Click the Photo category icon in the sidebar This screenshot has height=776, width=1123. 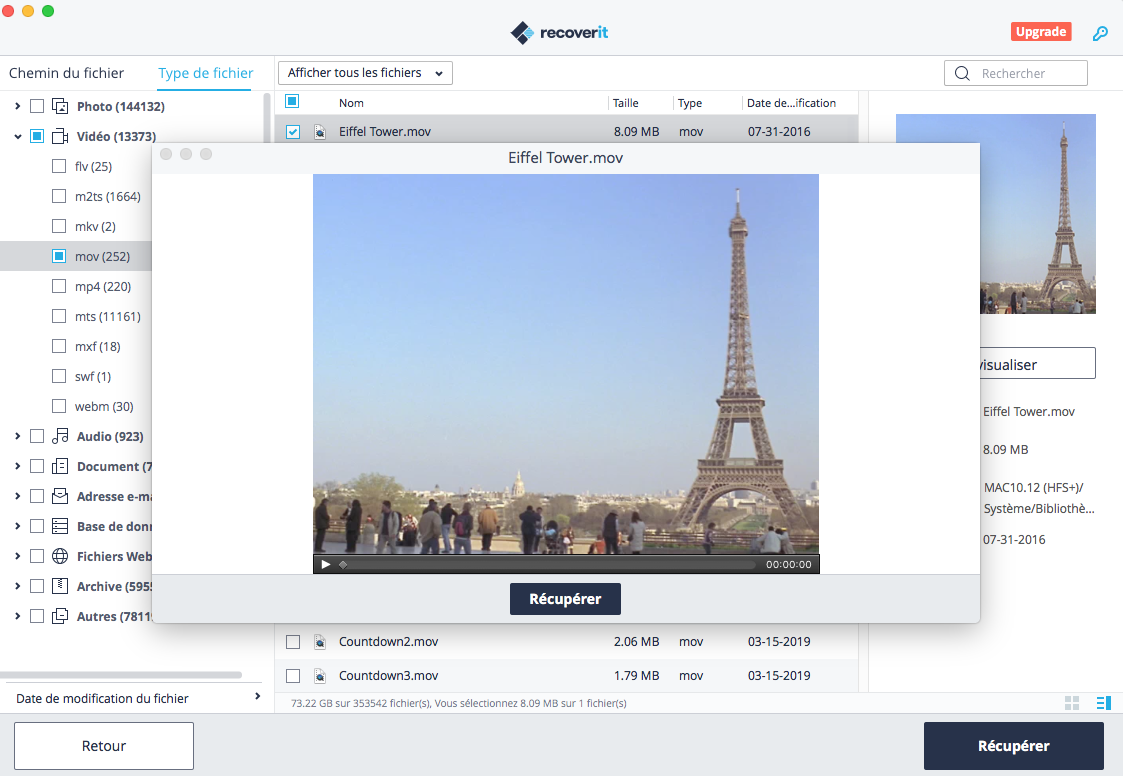pos(58,106)
